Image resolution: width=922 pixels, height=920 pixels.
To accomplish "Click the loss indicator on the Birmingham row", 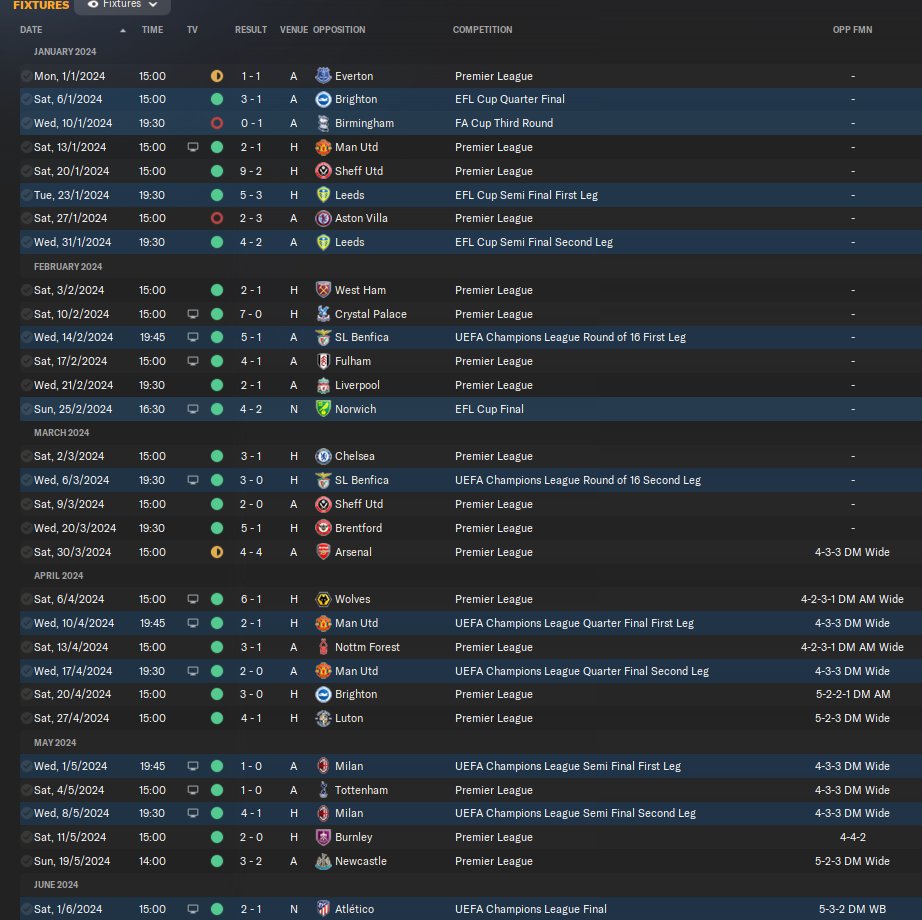I will (217, 123).
